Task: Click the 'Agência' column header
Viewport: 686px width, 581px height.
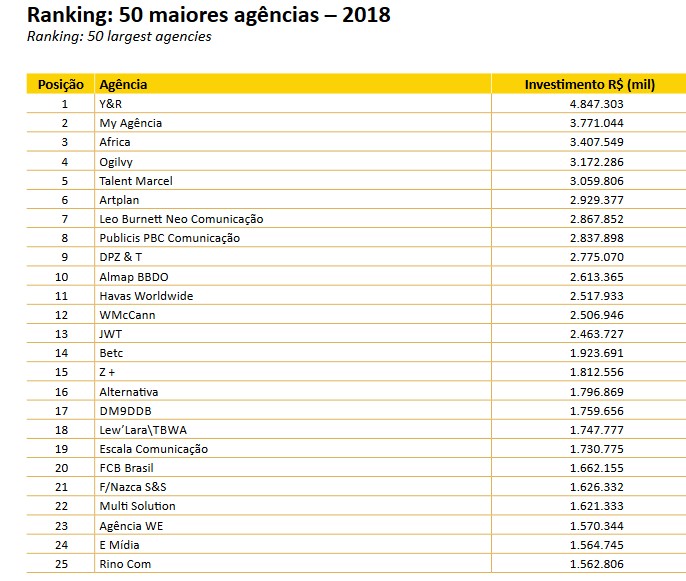Action: [122, 85]
